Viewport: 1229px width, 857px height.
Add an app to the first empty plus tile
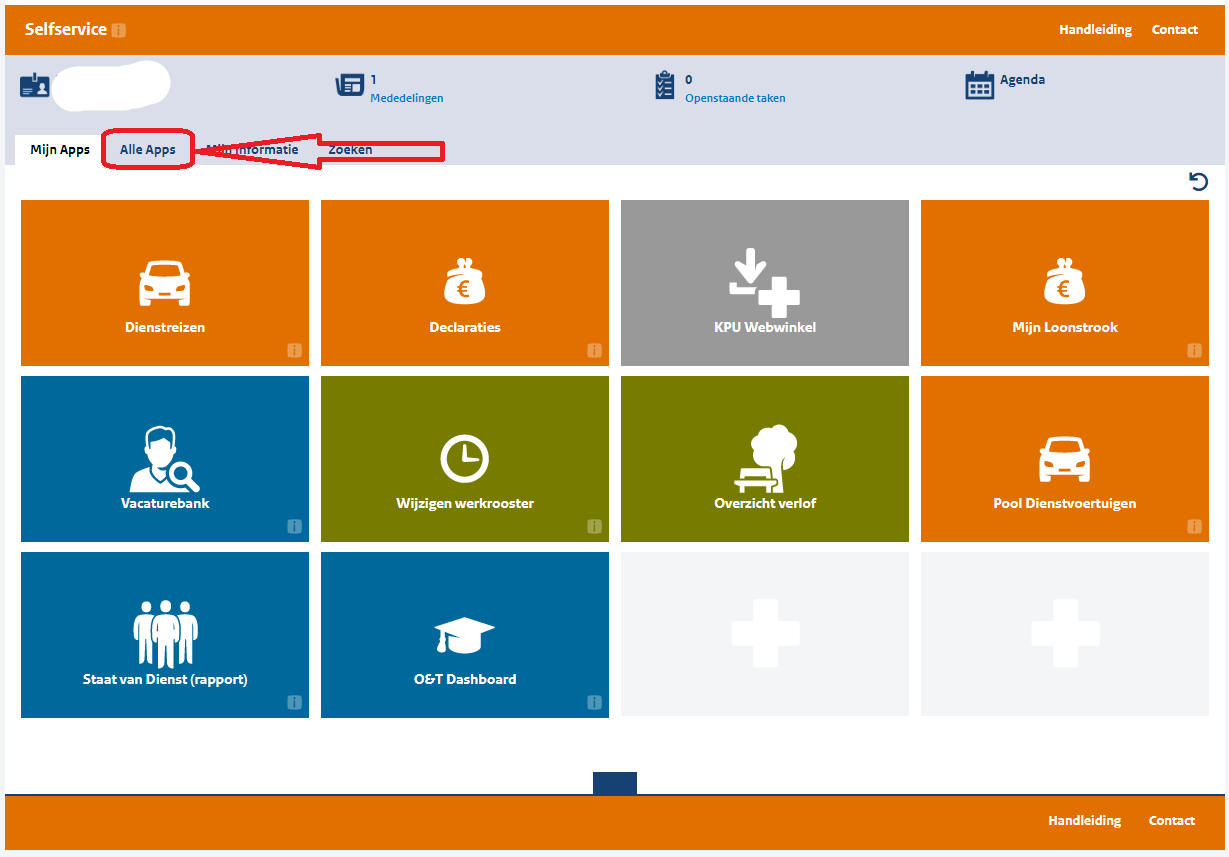(x=764, y=634)
